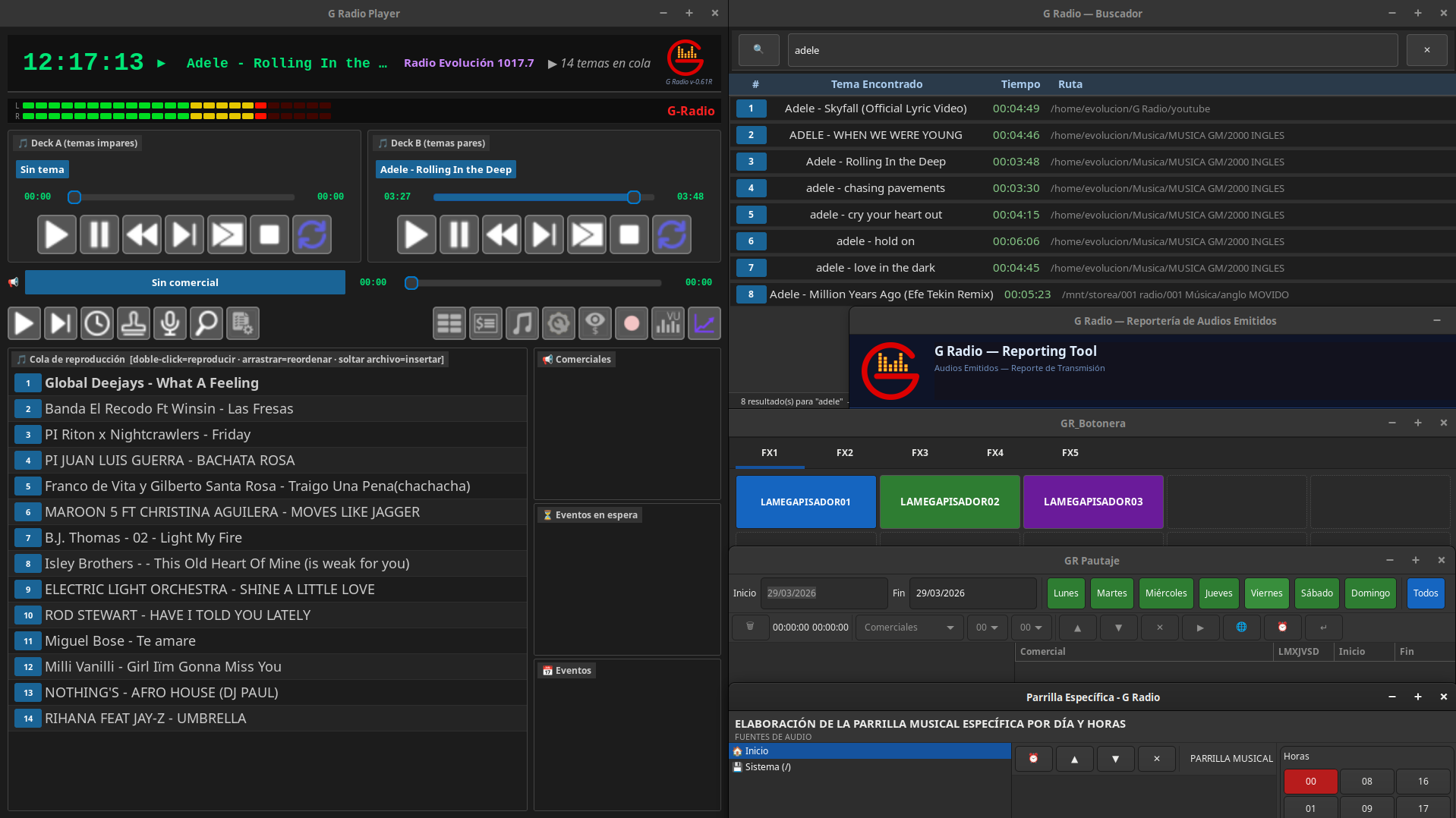Toggle the Sábado day button
The image size is (1456, 818).
(x=1316, y=593)
